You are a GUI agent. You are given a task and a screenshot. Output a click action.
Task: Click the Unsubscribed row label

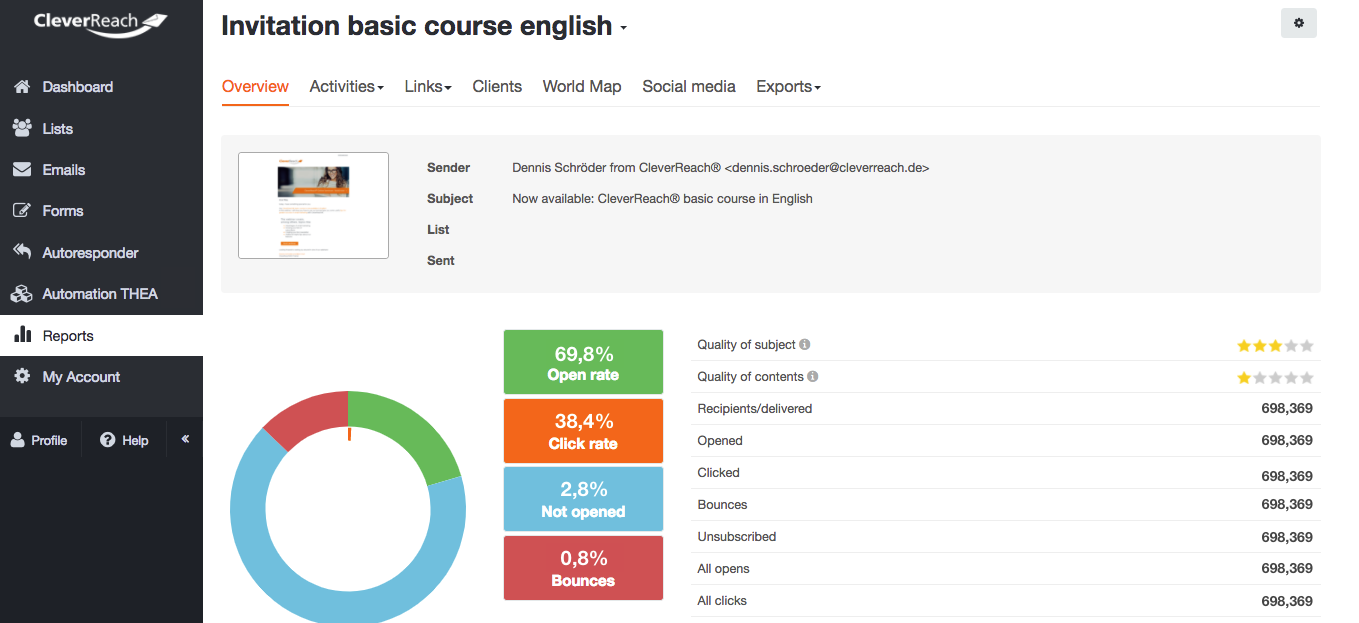(x=737, y=536)
